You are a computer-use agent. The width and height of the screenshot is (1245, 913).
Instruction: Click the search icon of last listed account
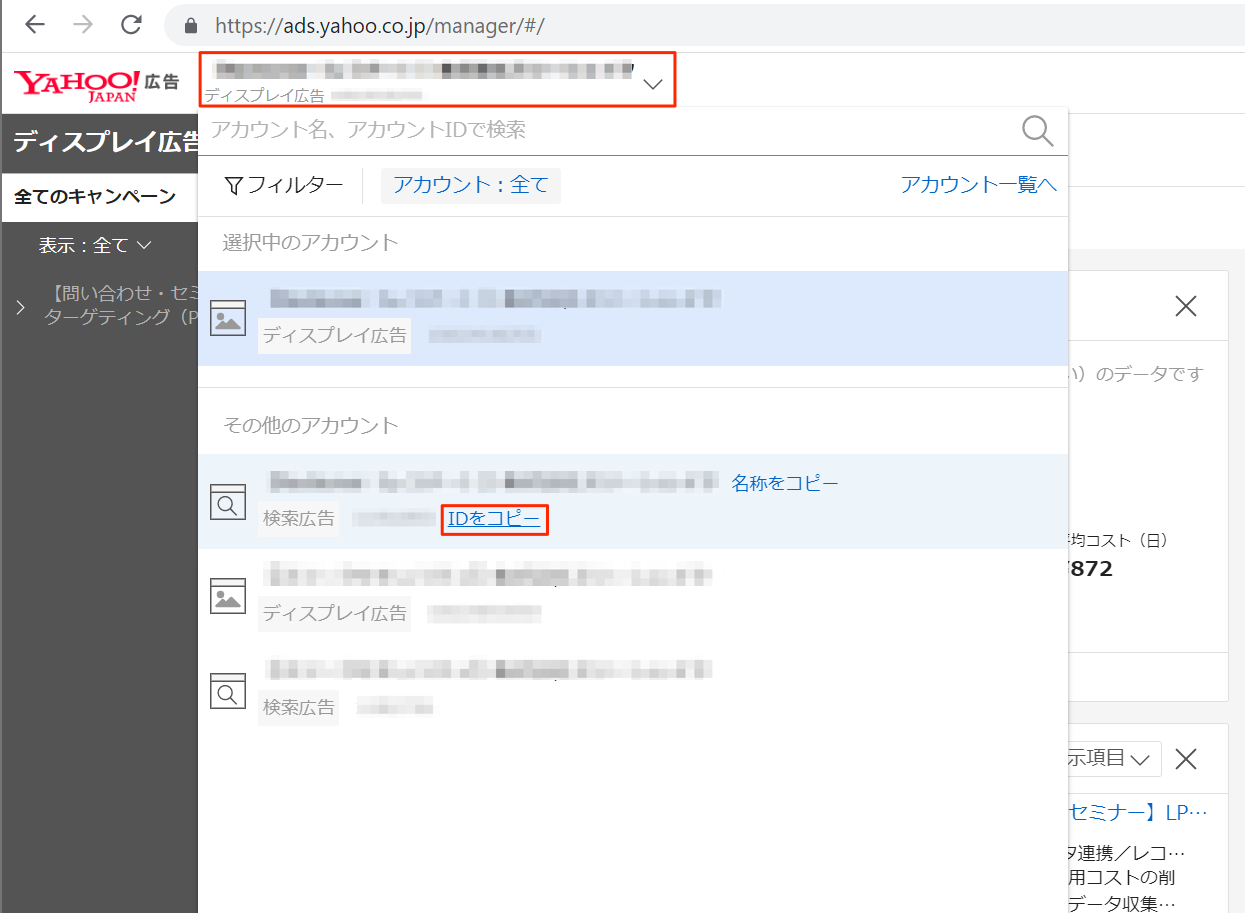tap(228, 690)
